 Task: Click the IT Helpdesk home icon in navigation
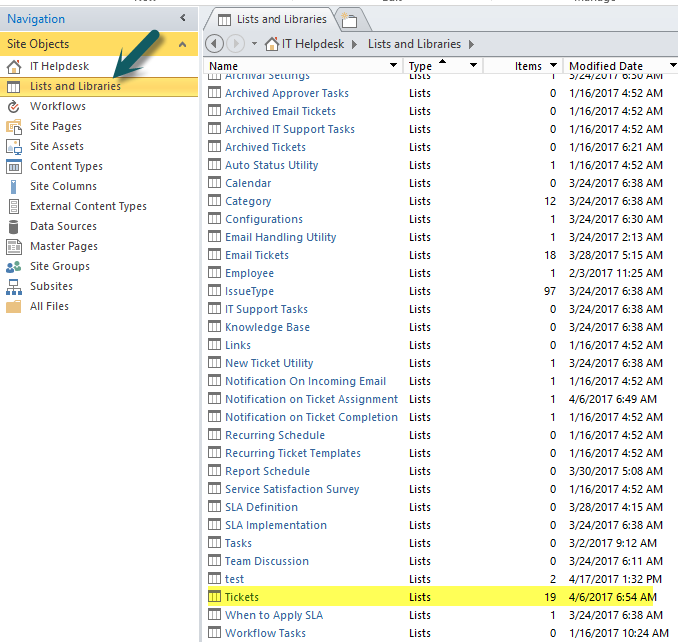click(x=14, y=67)
